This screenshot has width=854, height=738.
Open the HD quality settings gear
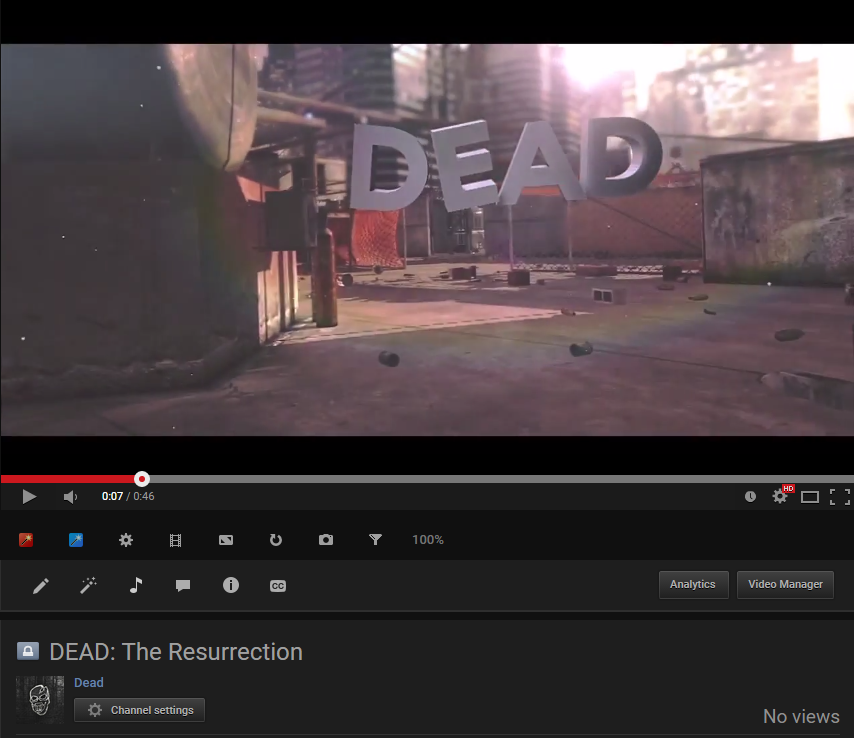780,496
